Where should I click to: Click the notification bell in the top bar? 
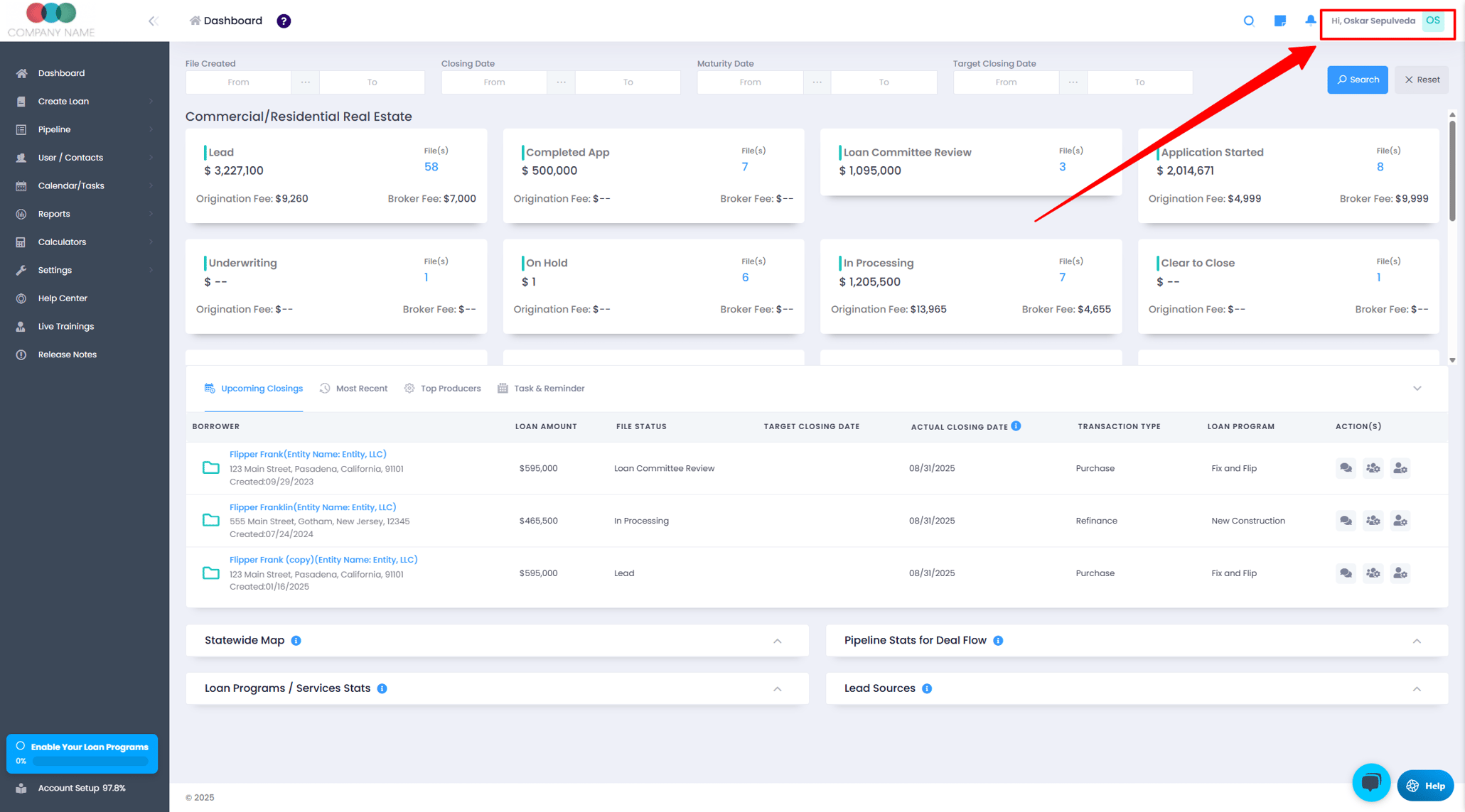[x=1310, y=20]
